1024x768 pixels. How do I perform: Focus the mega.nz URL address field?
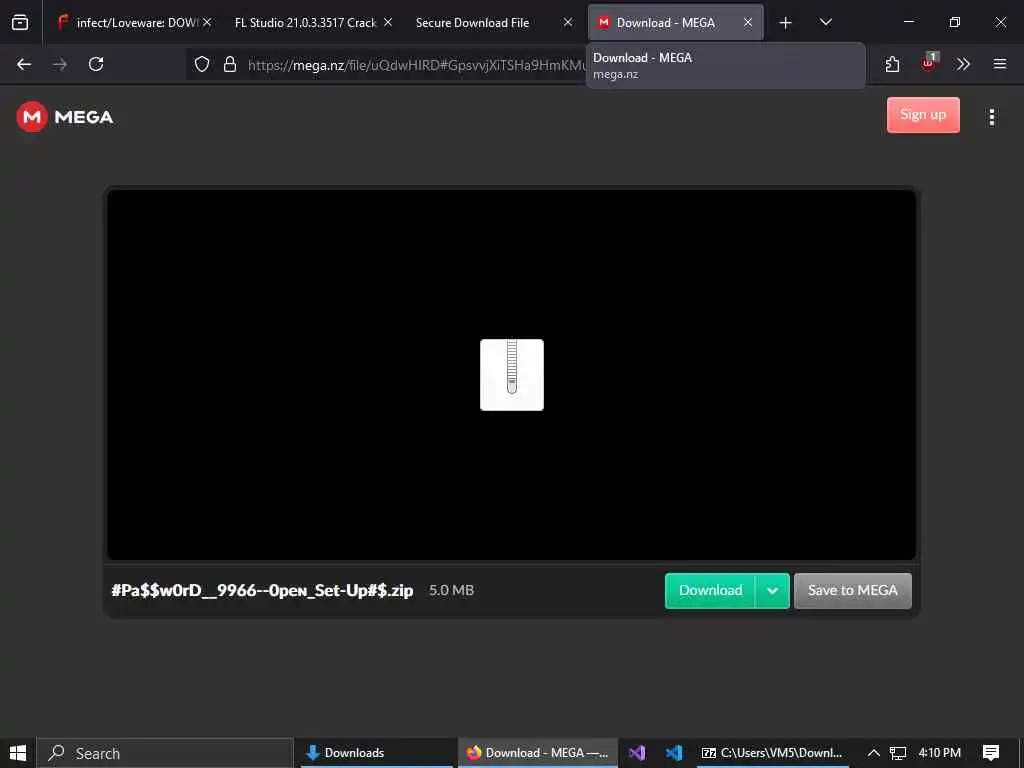[x=415, y=65]
